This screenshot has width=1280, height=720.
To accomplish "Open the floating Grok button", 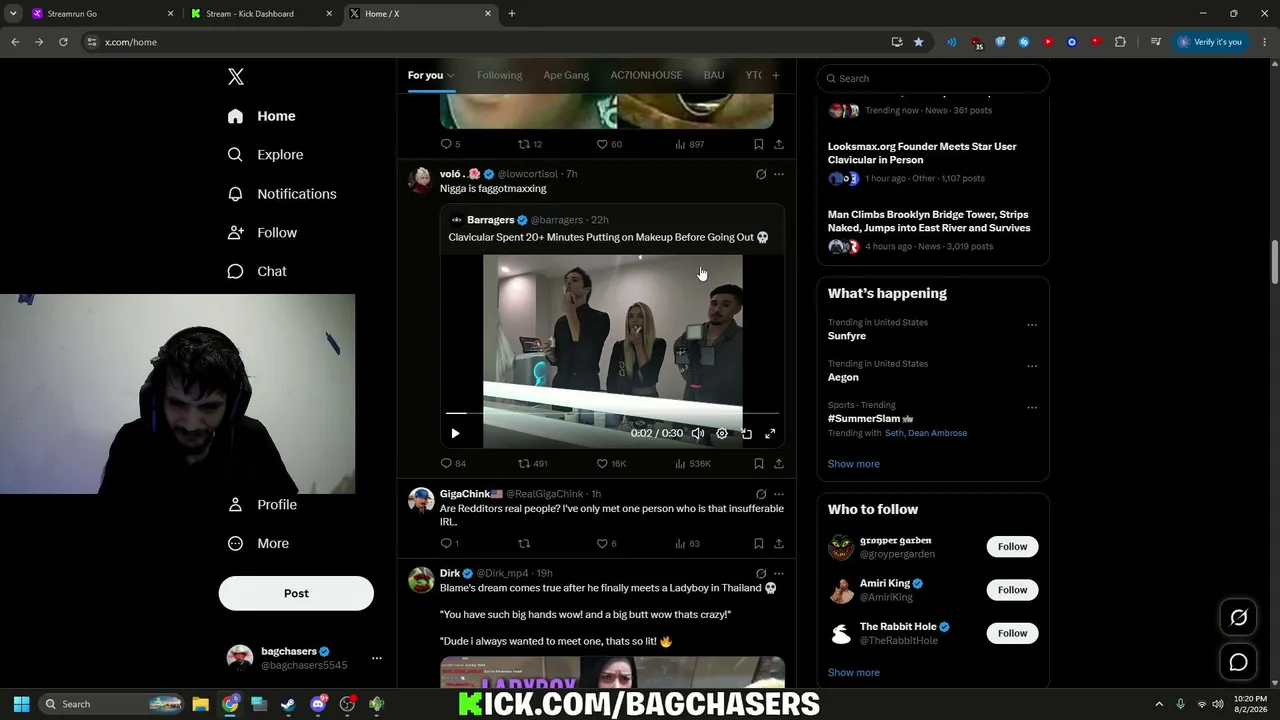I will coord(1238,618).
